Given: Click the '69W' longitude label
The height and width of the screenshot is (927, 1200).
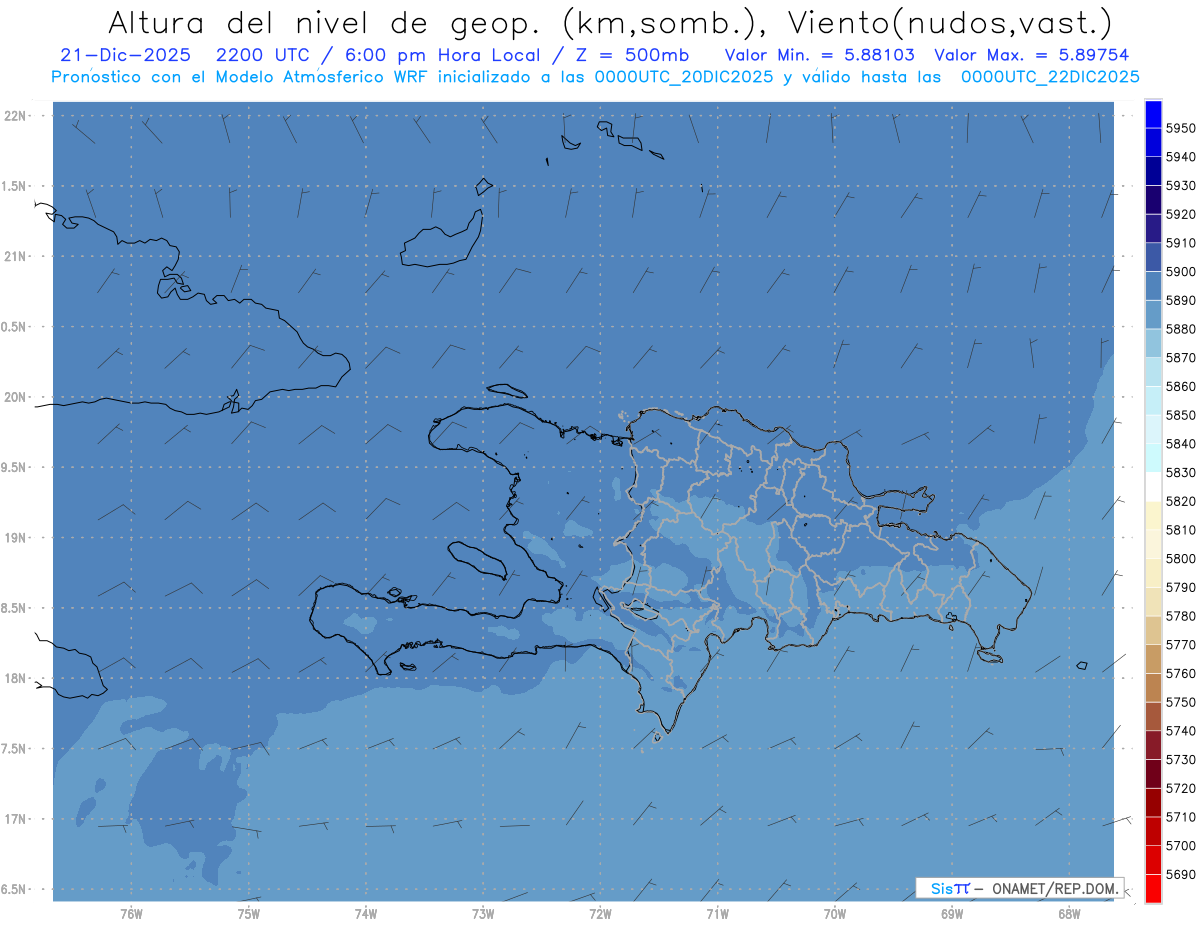Looking at the screenshot, I should pyautogui.click(x=952, y=913).
